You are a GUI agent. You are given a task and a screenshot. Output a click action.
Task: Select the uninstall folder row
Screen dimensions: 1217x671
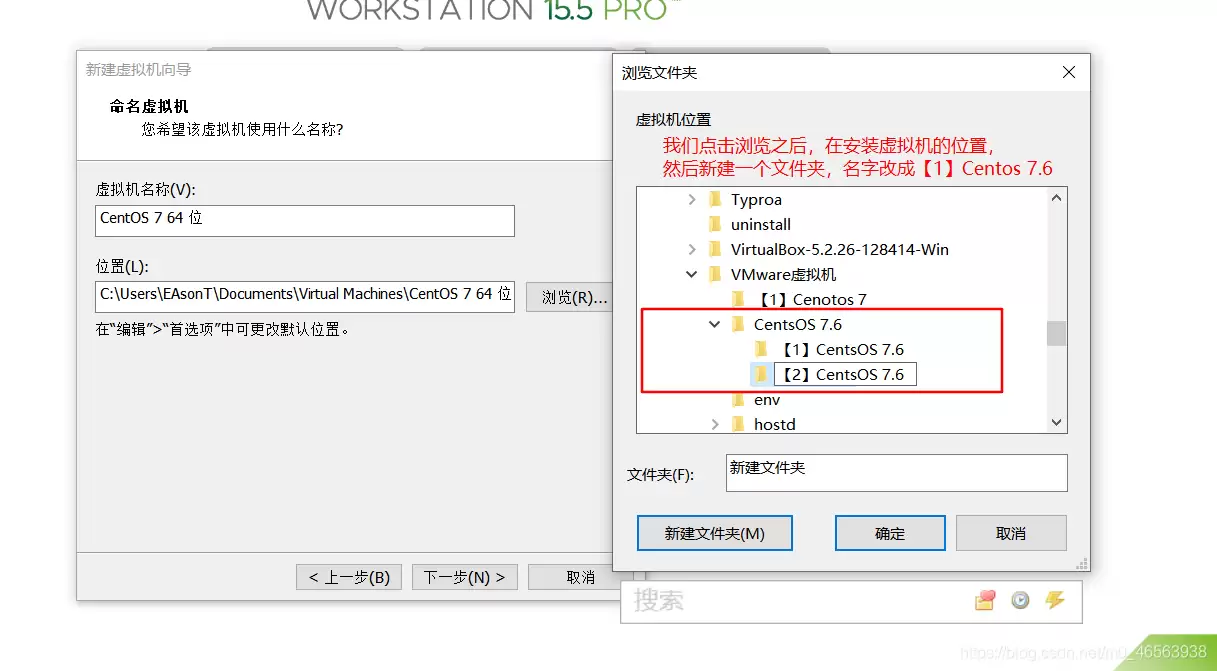click(761, 224)
